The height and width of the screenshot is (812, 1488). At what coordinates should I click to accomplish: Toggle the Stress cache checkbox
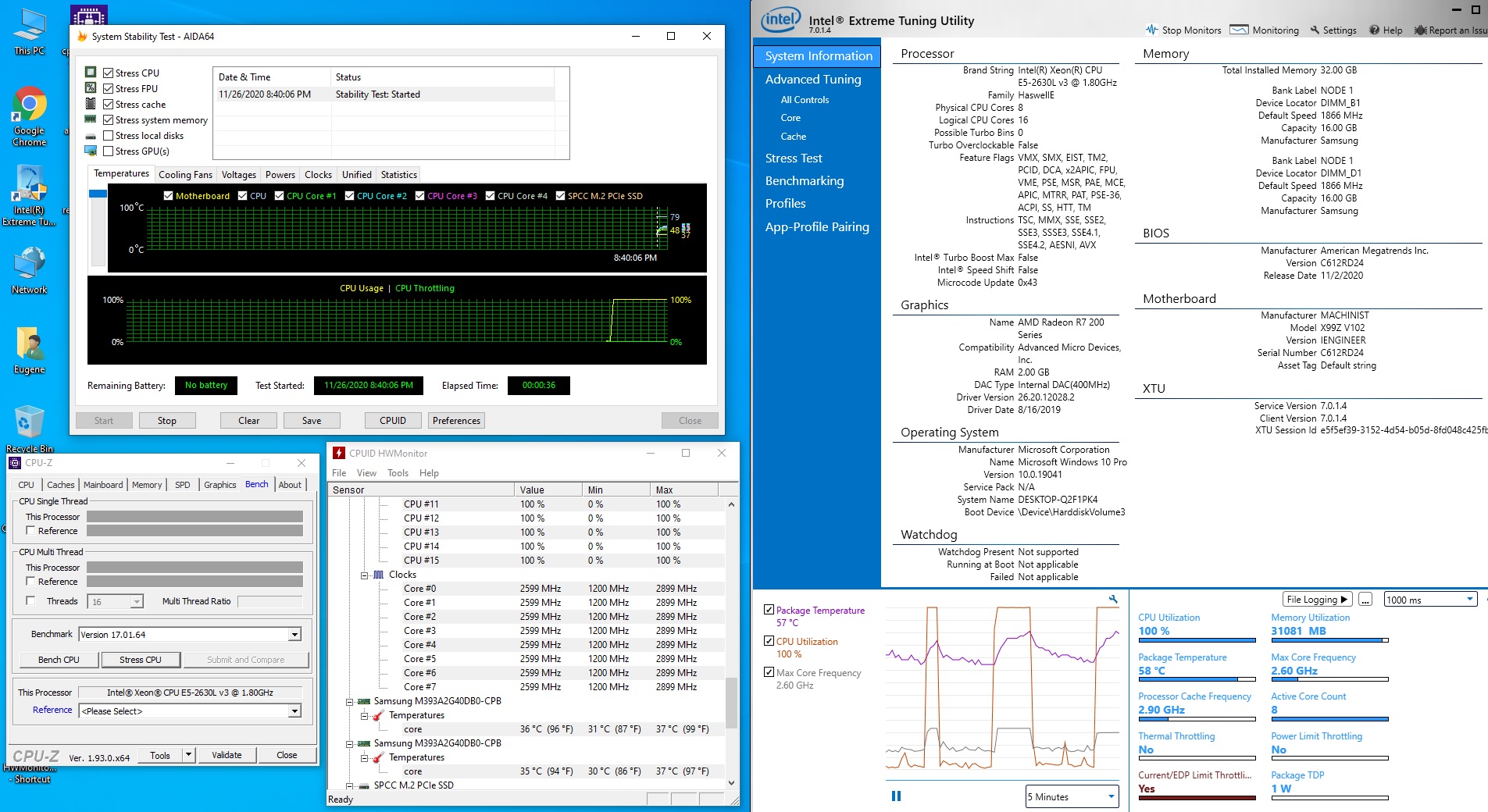109,104
